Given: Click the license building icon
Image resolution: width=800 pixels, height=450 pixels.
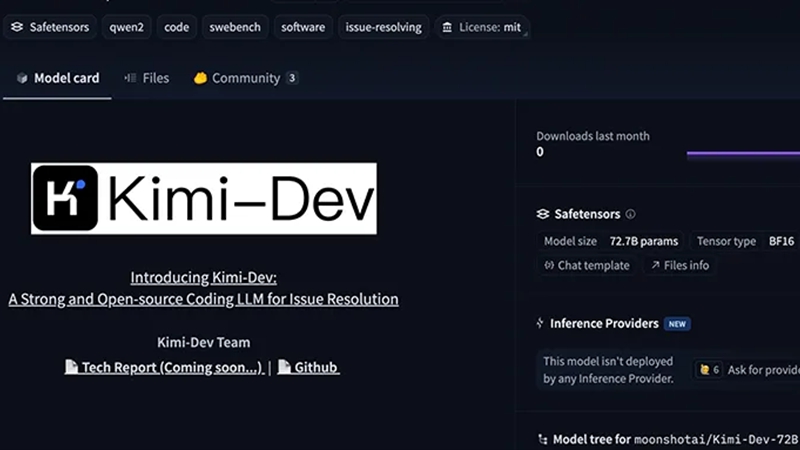Looking at the screenshot, I should [447, 27].
